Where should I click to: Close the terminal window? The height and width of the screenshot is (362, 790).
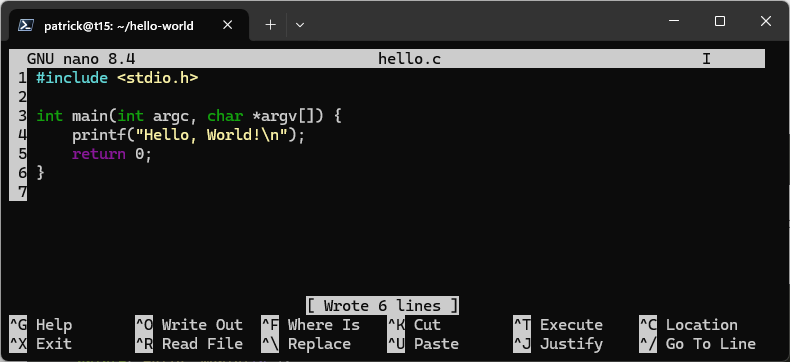pyautogui.click(x=766, y=21)
